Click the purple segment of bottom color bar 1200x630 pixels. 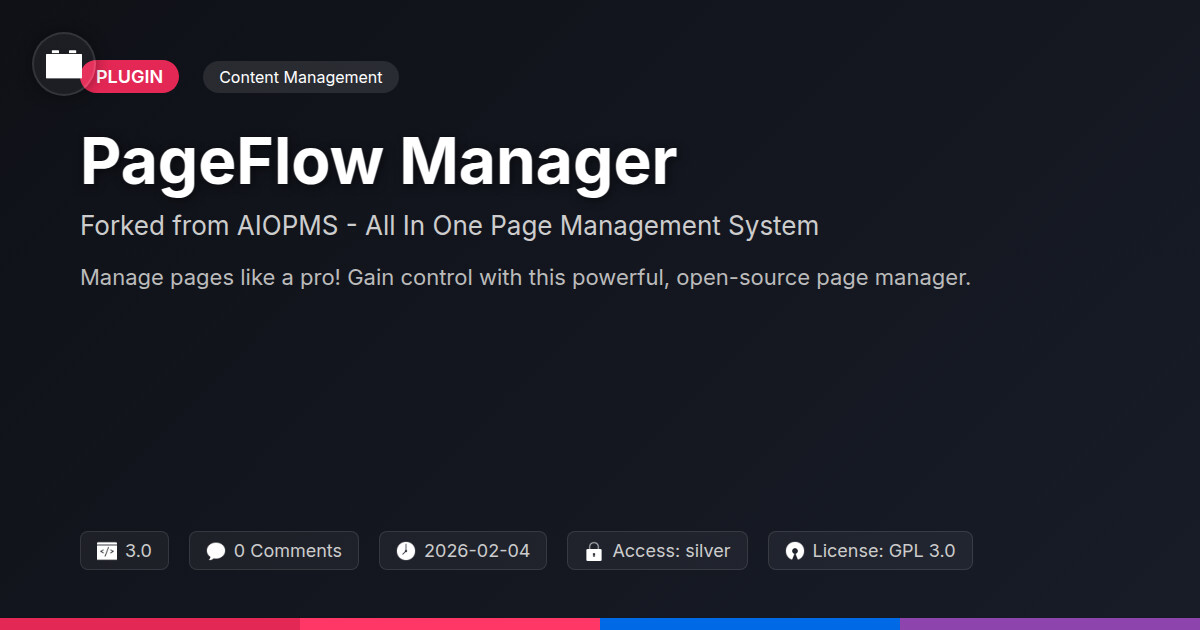[x=1050, y=624]
